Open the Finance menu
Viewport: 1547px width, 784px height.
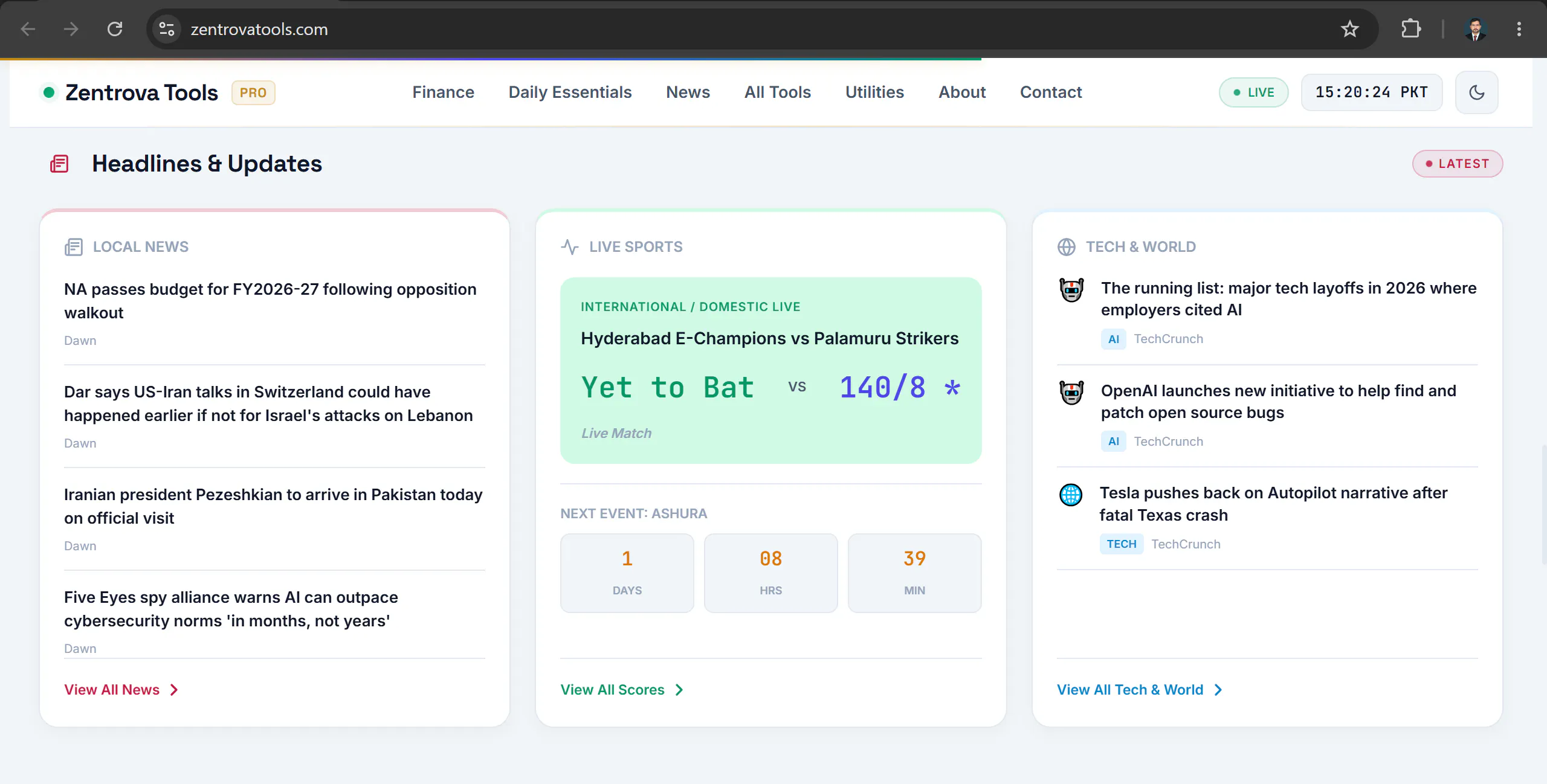click(444, 92)
